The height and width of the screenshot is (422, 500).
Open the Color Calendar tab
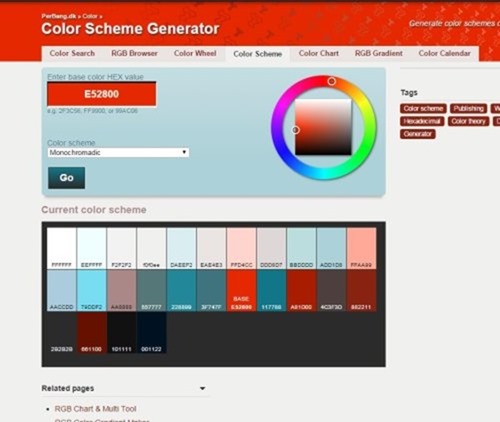click(444, 53)
